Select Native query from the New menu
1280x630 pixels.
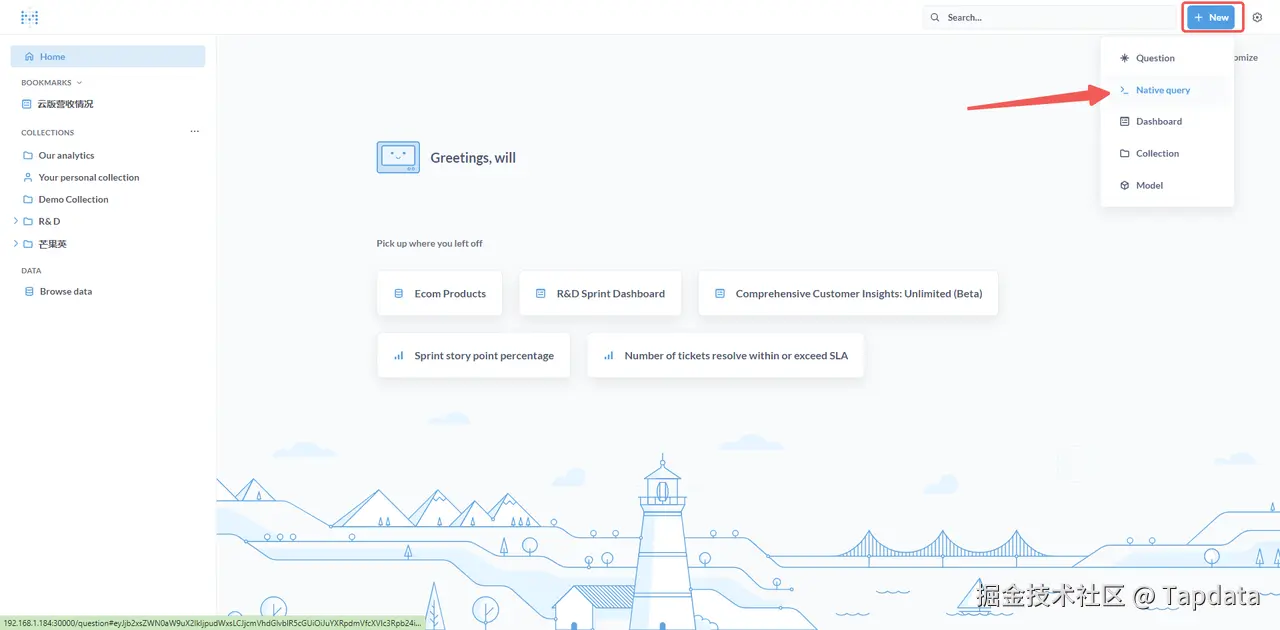pos(1167,90)
